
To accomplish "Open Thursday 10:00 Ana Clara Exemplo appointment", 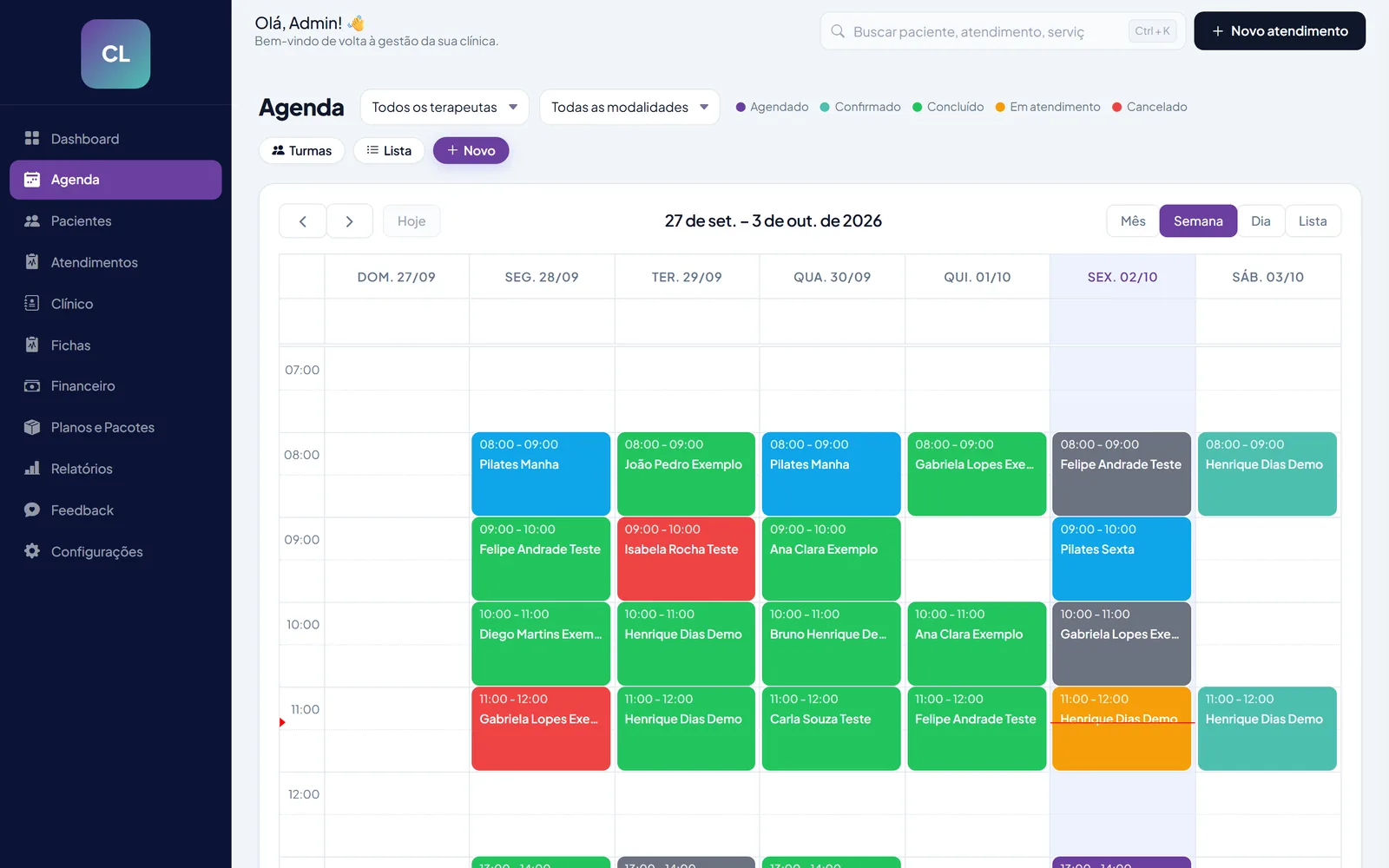I will point(977,644).
